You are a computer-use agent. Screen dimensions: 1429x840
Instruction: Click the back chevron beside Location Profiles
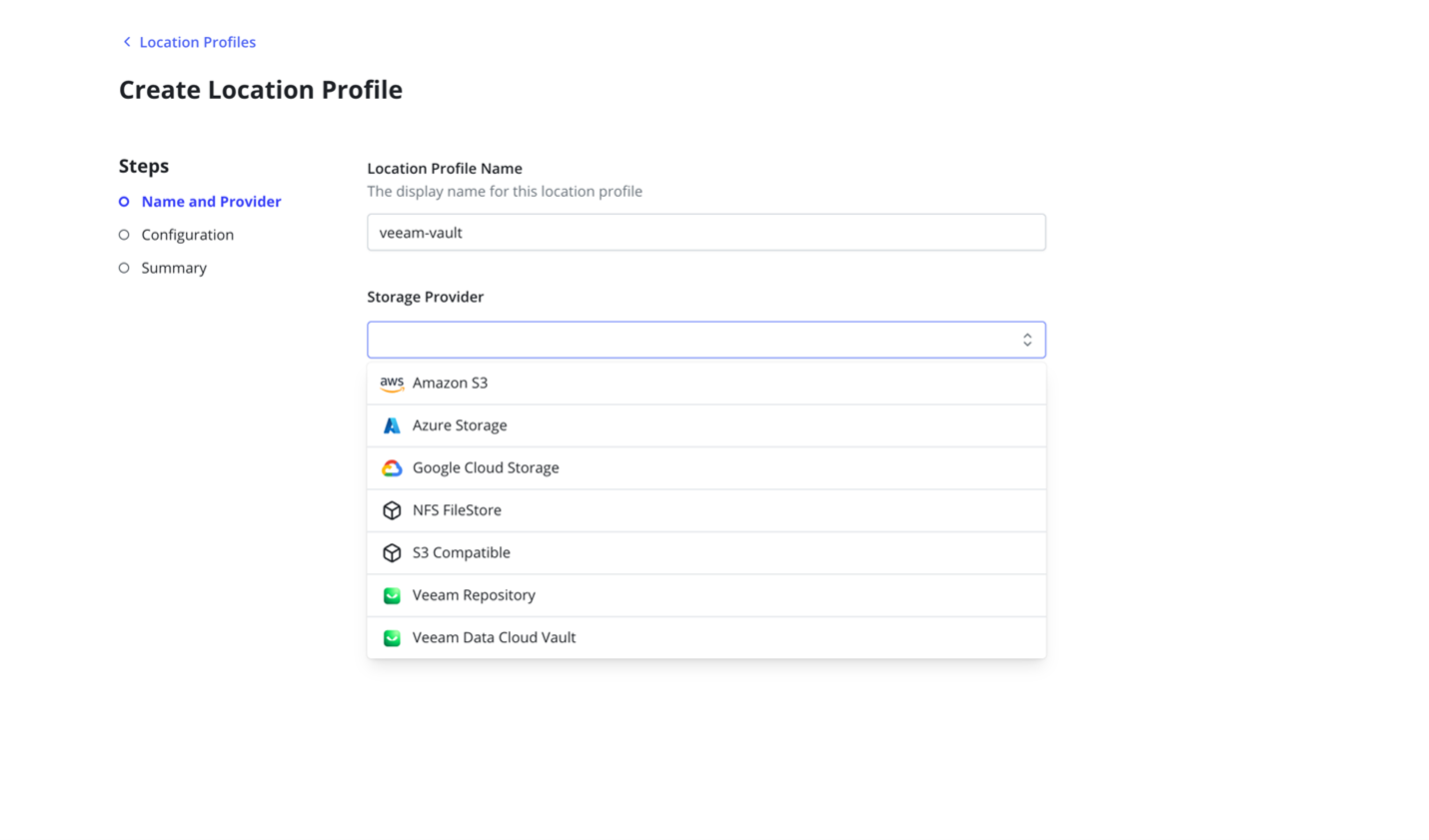click(127, 42)
